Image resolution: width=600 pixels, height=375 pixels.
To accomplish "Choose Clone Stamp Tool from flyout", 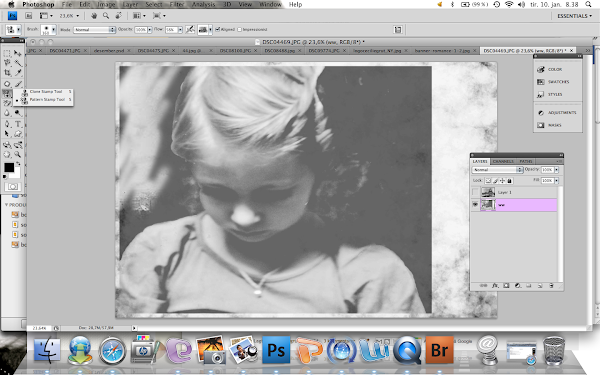I will 46,92.
